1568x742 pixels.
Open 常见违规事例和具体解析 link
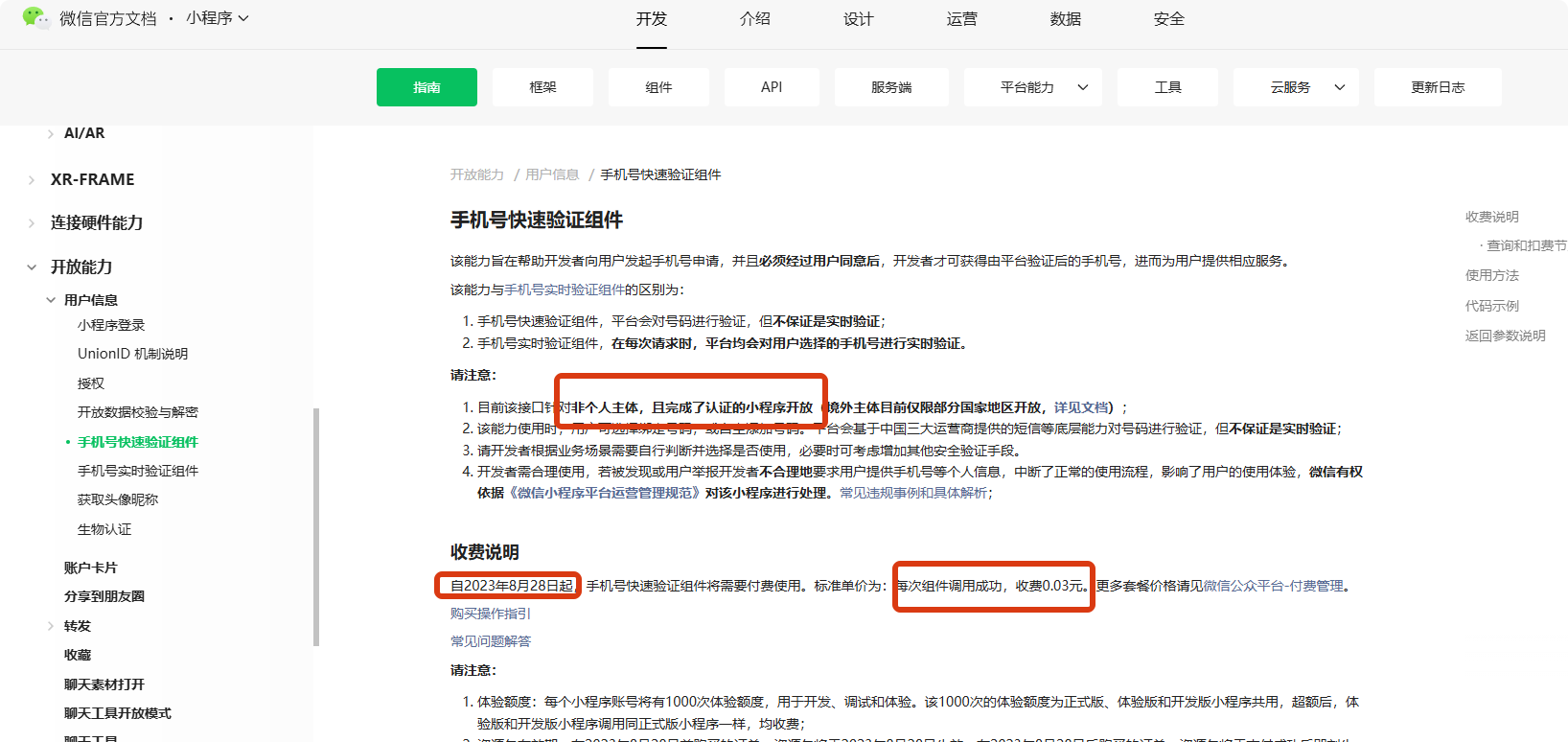pos(913,493)
